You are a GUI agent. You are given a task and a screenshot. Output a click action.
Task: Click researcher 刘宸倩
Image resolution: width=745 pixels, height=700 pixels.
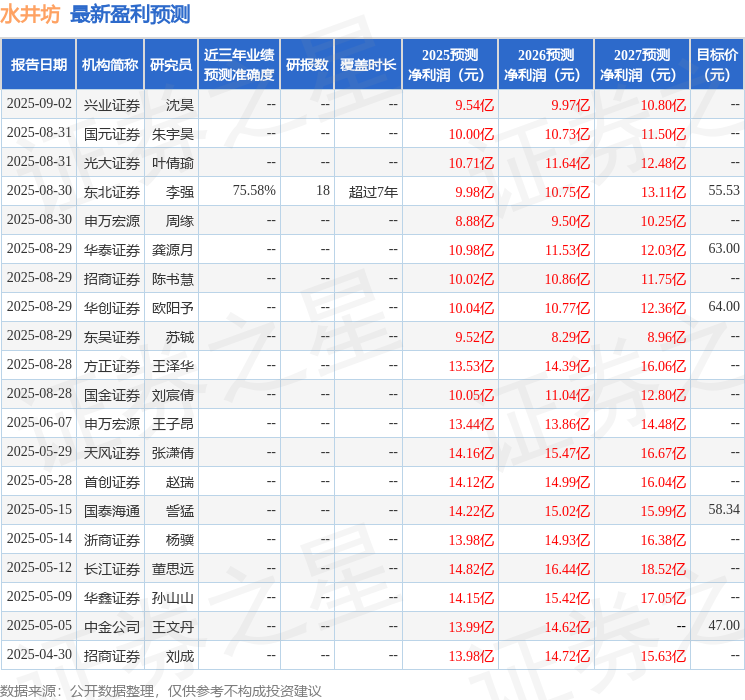tap(173, 395)
